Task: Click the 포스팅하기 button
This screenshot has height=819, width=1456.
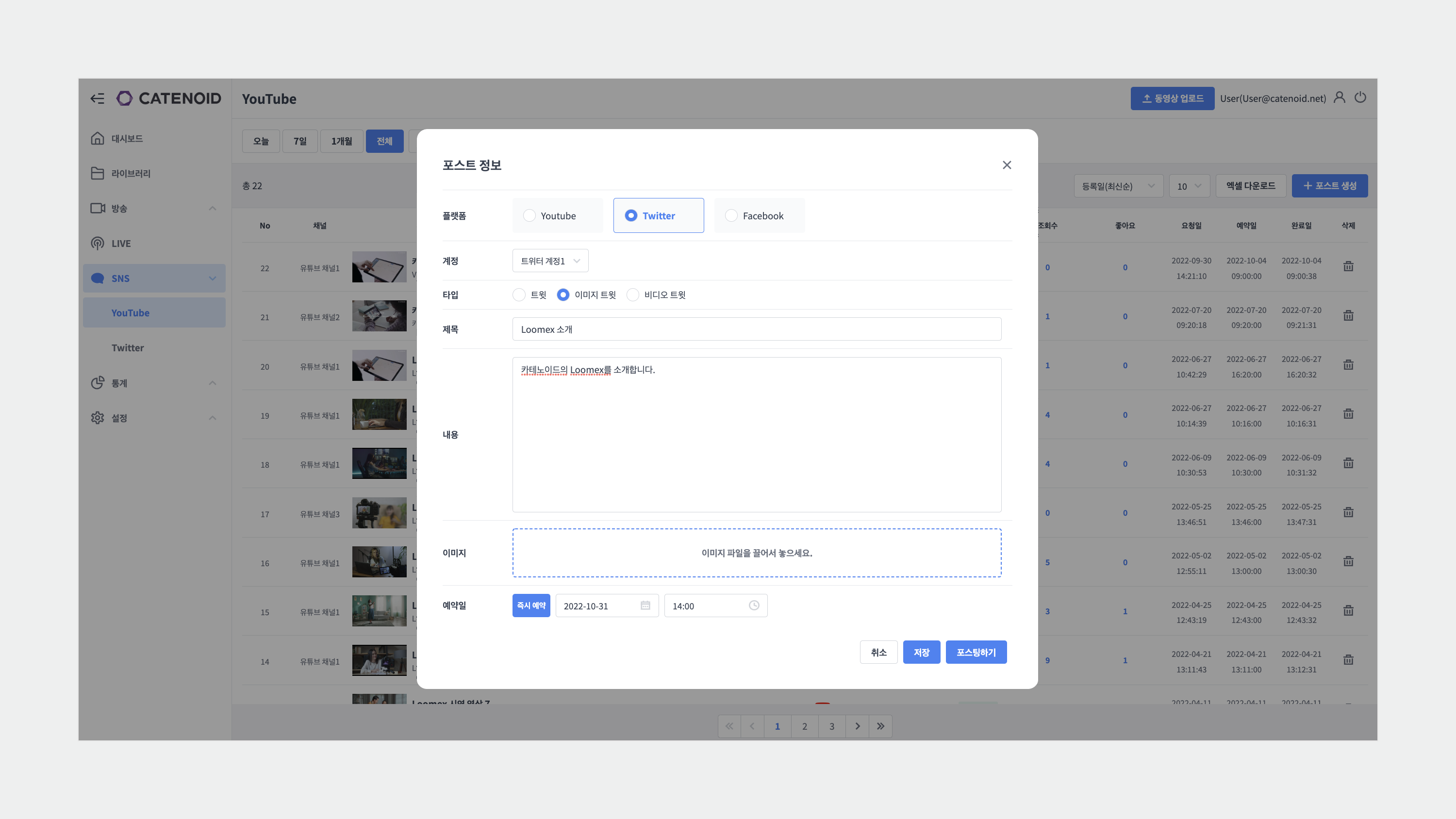Action: (976, 652)
